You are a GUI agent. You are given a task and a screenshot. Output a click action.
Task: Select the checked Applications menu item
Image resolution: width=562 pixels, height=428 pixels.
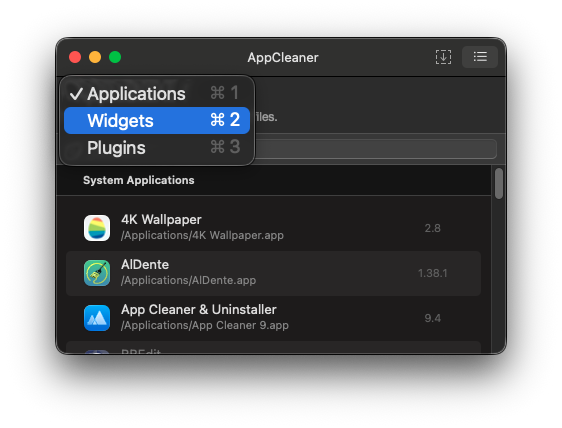click(157, 94)
